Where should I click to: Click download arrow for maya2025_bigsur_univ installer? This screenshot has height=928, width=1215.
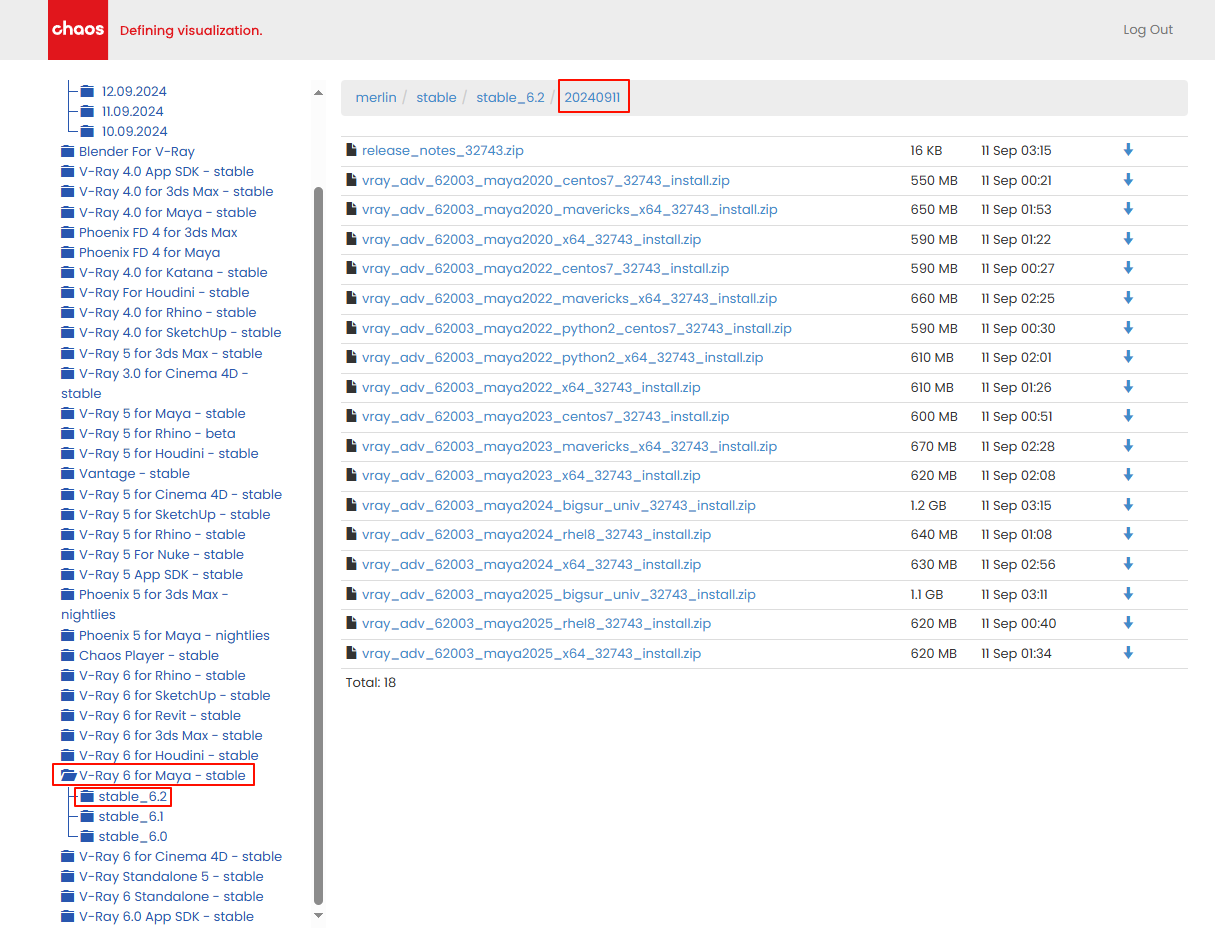1128,594
